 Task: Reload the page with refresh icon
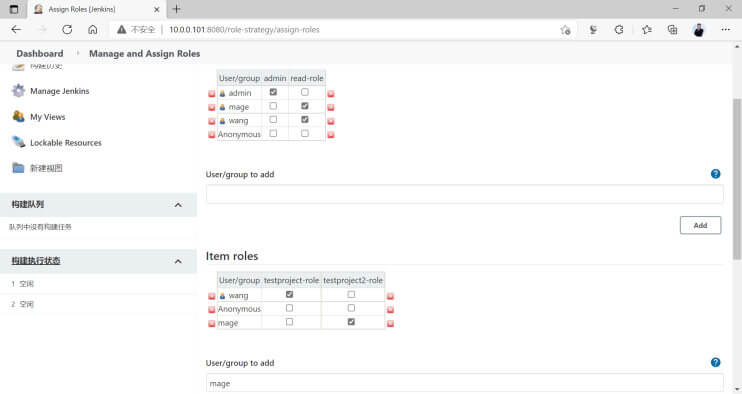[x=67, y=29]
